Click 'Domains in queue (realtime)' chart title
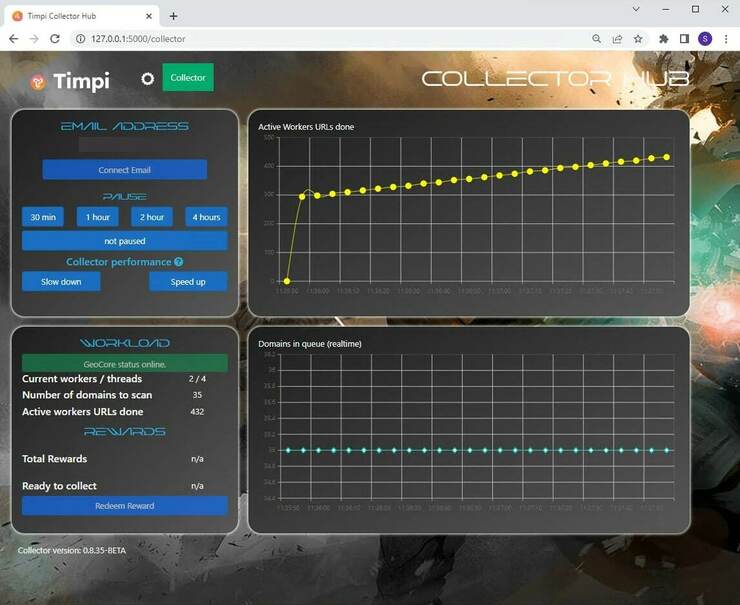This screenshot has height=605, width=740. [x=310, y=344]
